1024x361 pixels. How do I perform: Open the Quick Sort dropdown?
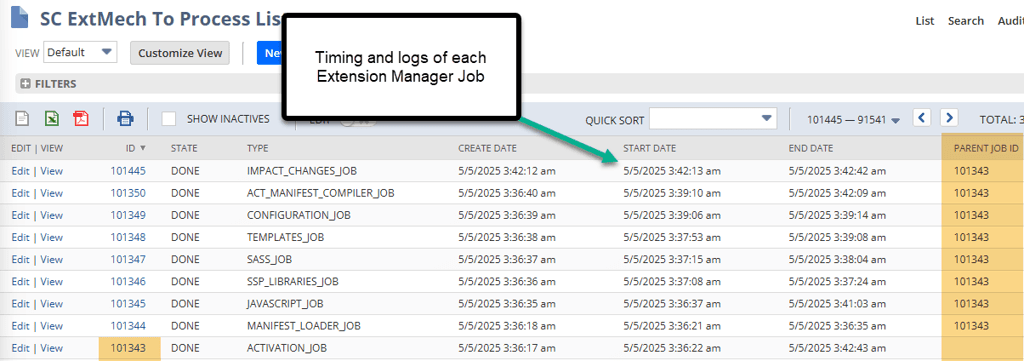pyautogui.click(x=713, y=119)
